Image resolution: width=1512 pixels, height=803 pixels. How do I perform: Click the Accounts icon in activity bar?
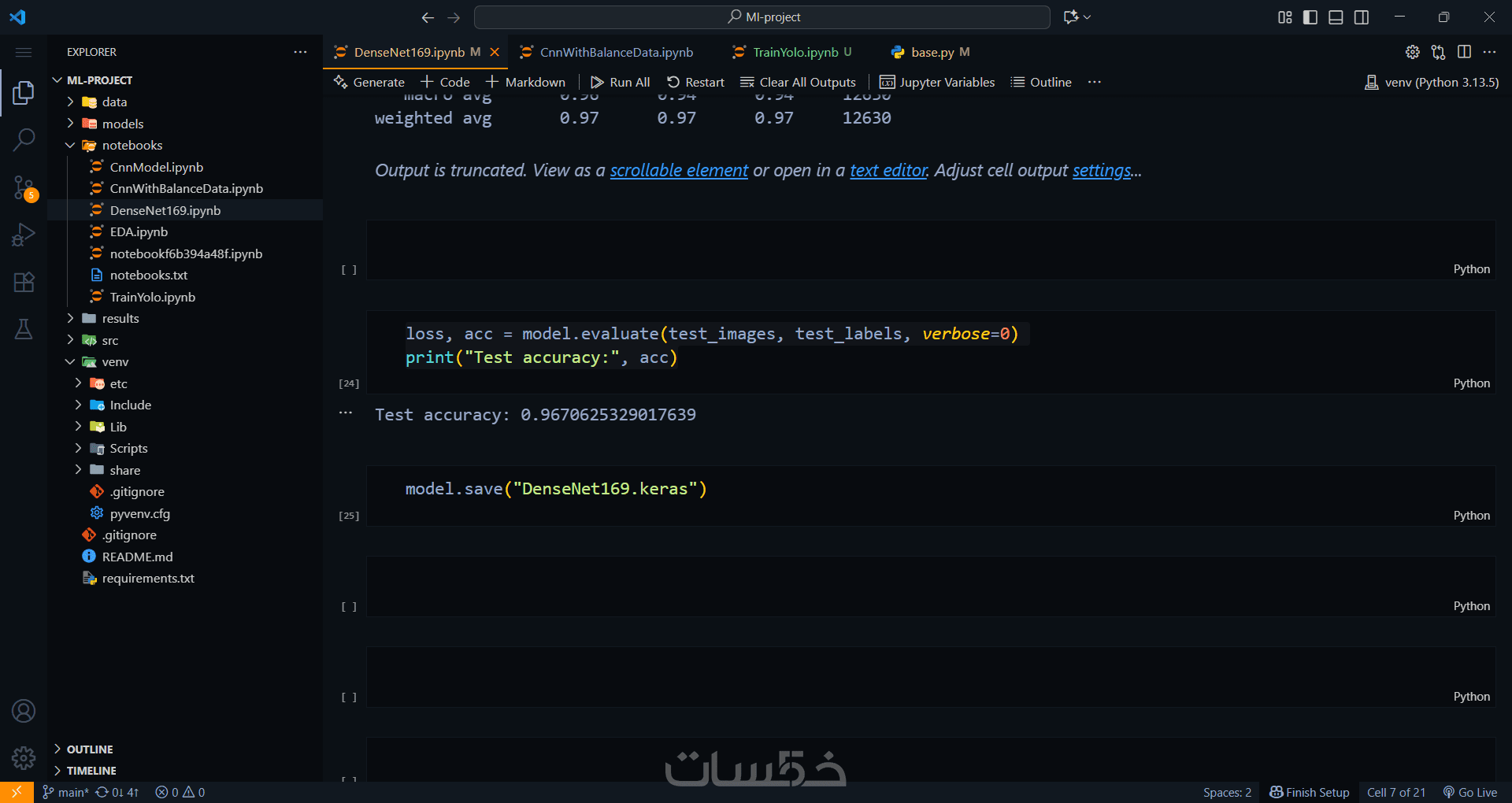(24, 711)
